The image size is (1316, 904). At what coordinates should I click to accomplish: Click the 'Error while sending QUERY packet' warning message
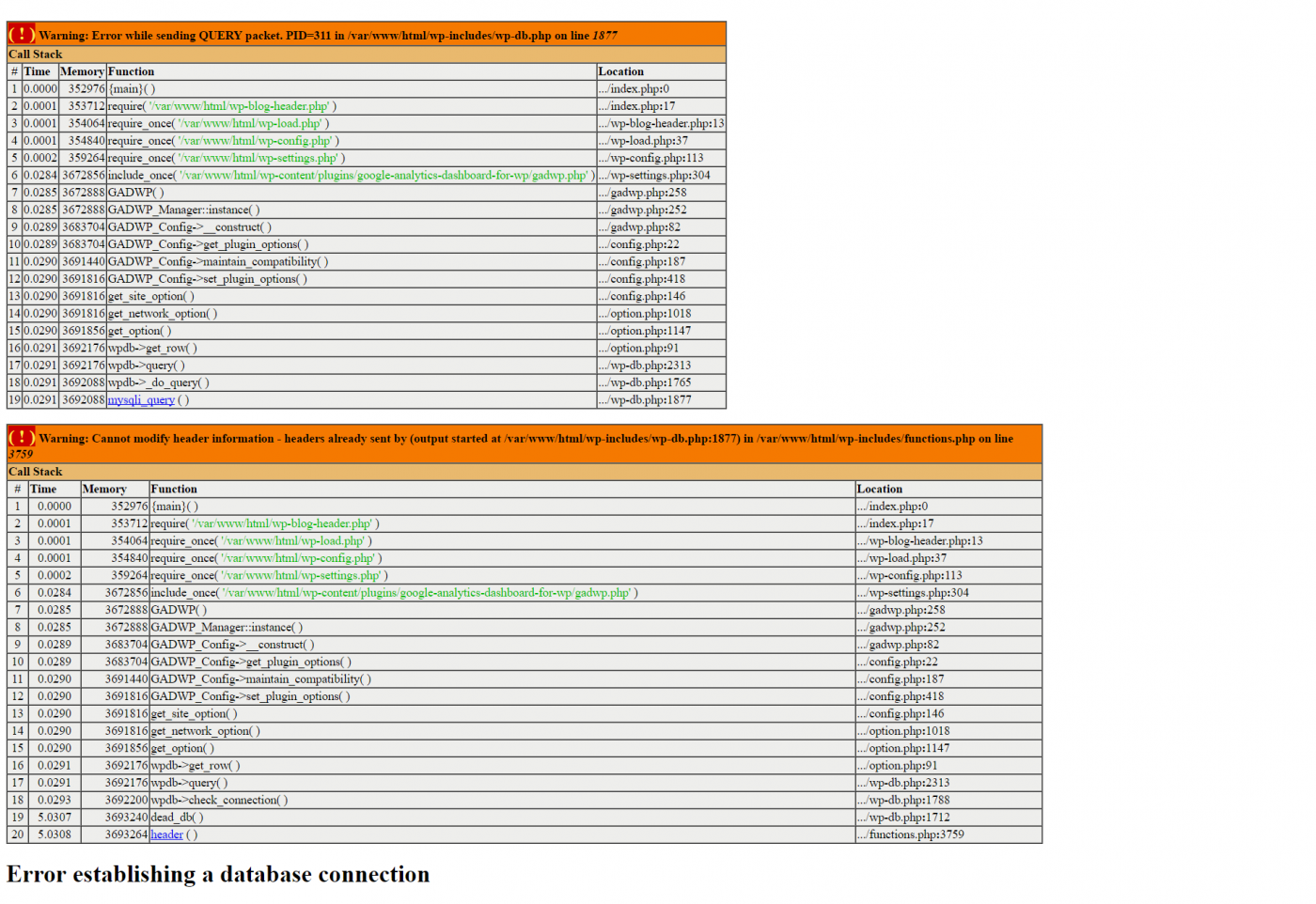pos(328,36)
